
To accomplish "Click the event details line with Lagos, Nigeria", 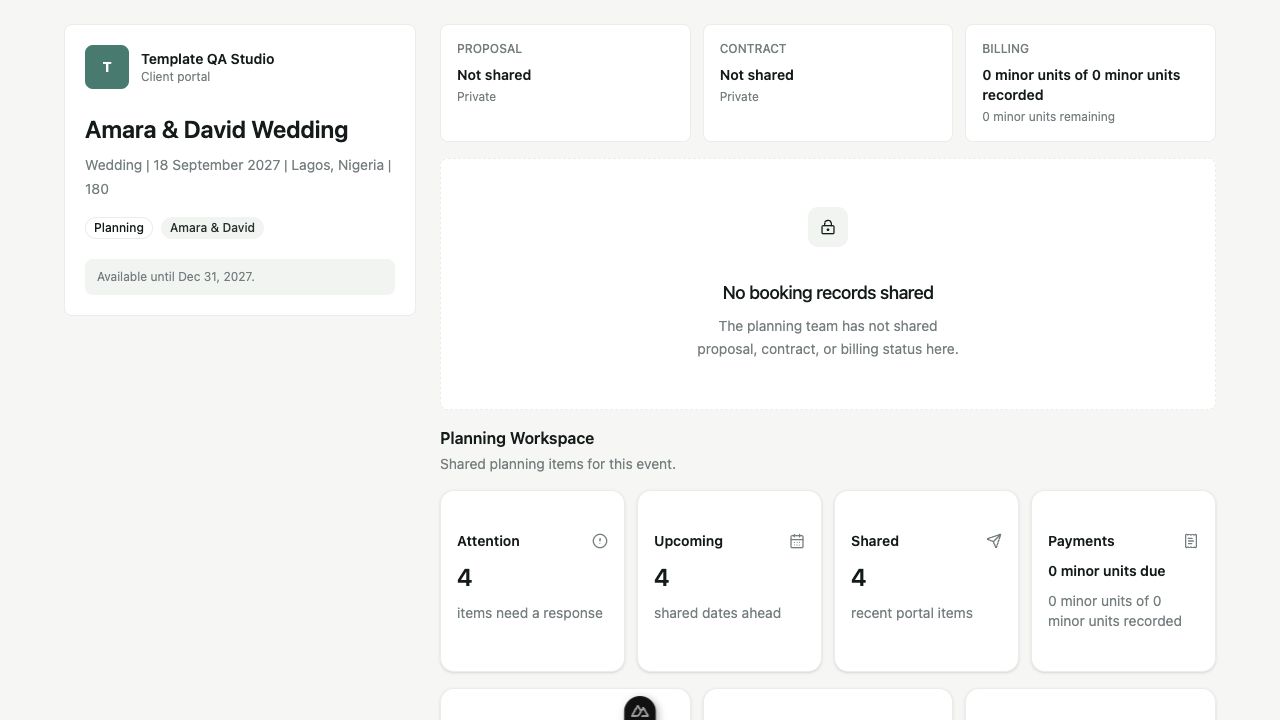I will pos(240,177).
